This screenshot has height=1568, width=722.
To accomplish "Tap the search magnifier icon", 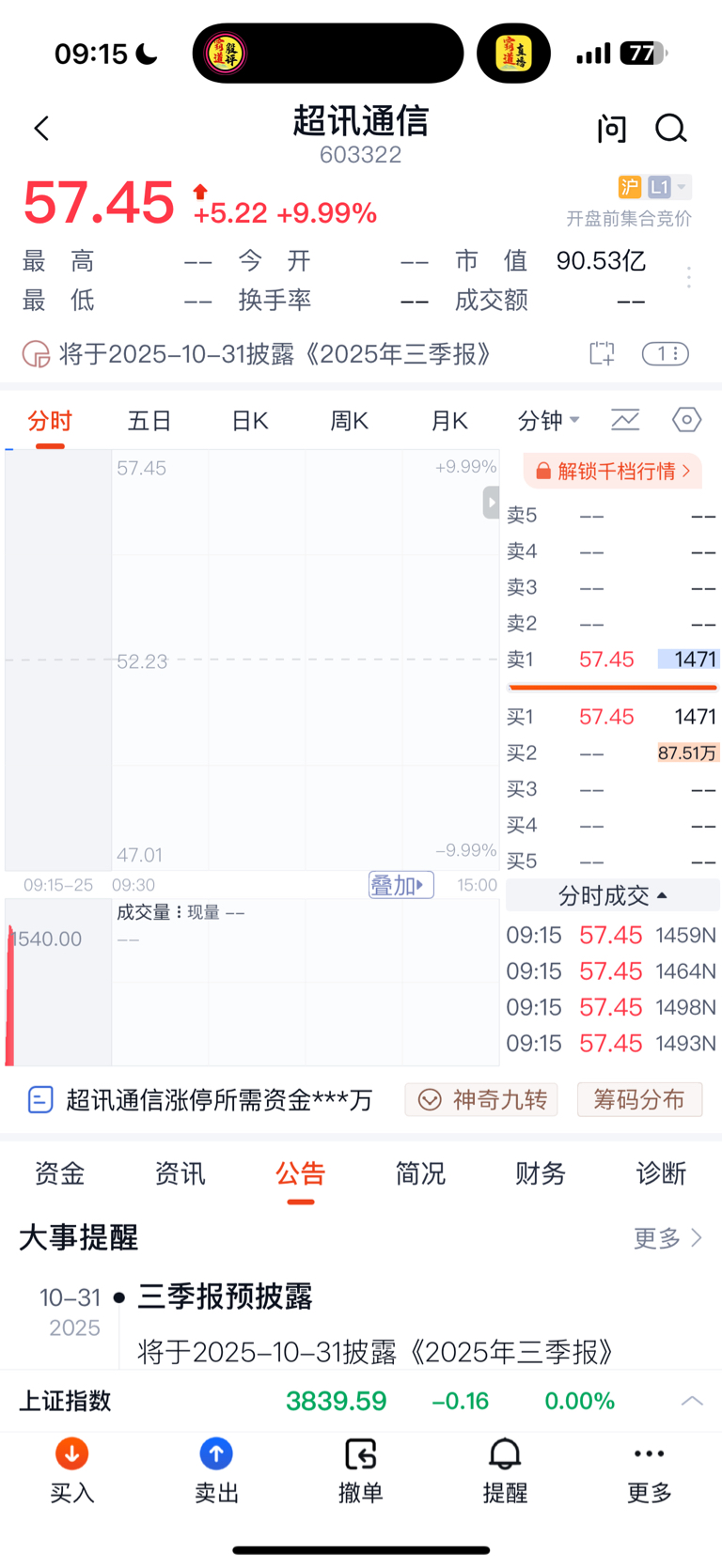I will pos(671,129).
